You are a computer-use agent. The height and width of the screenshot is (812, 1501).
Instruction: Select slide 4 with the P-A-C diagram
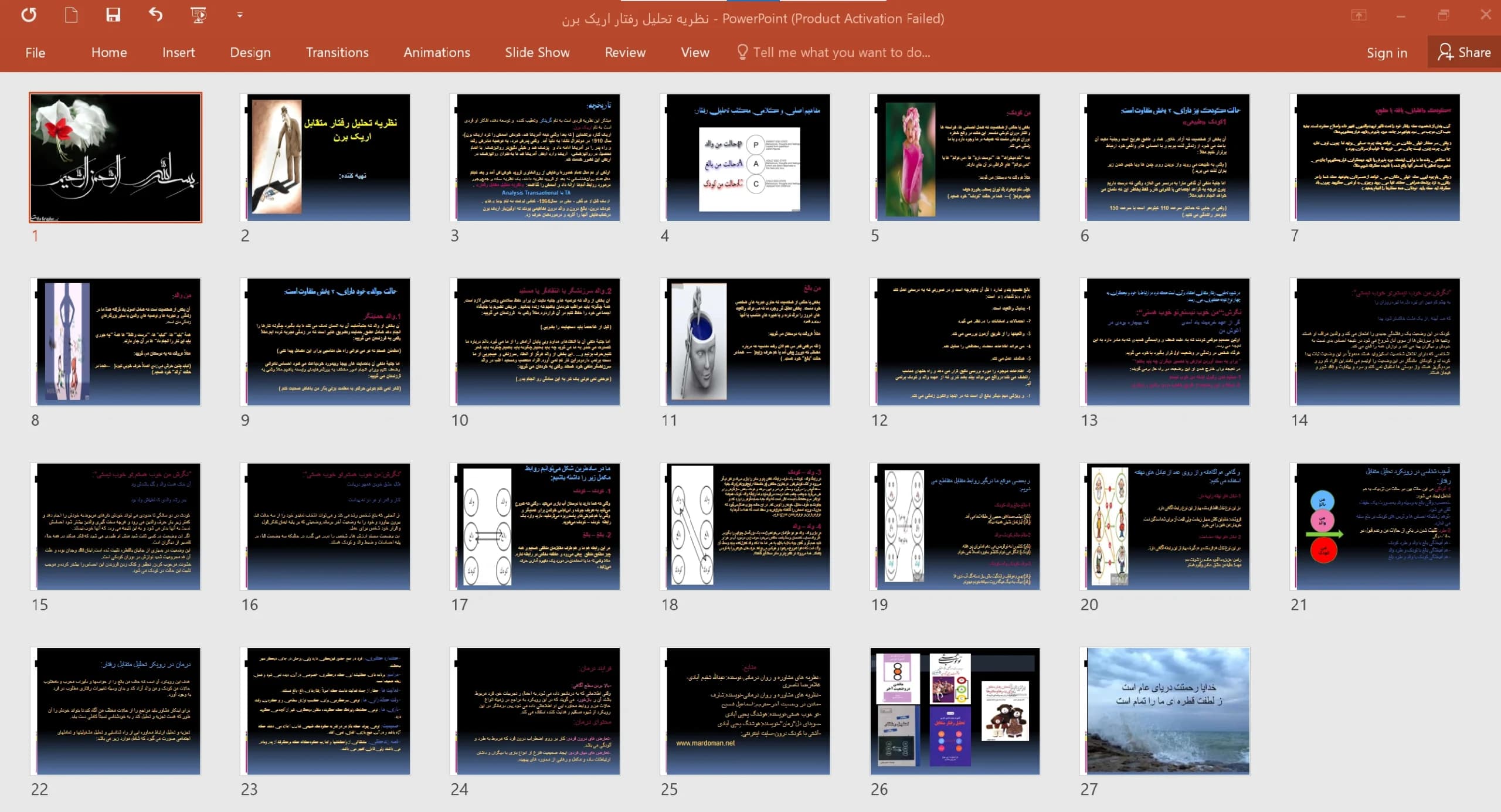[745, 157]
